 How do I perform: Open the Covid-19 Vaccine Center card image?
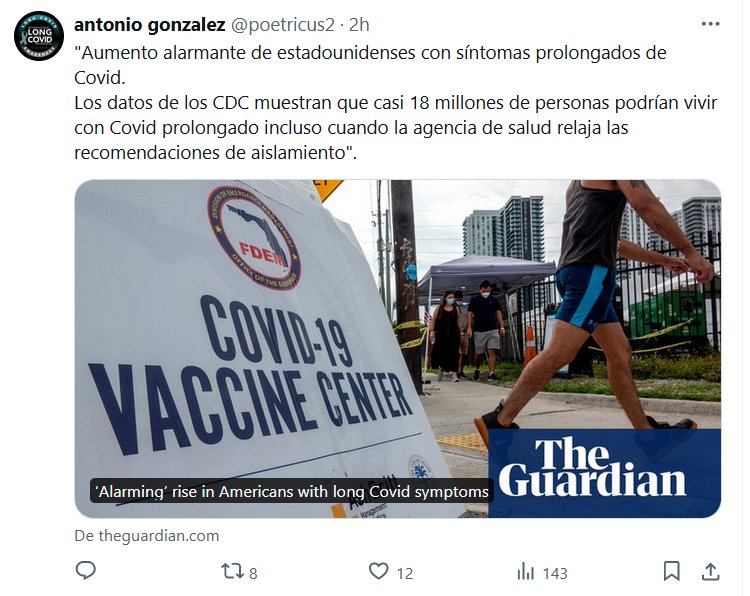pos(397,349)
